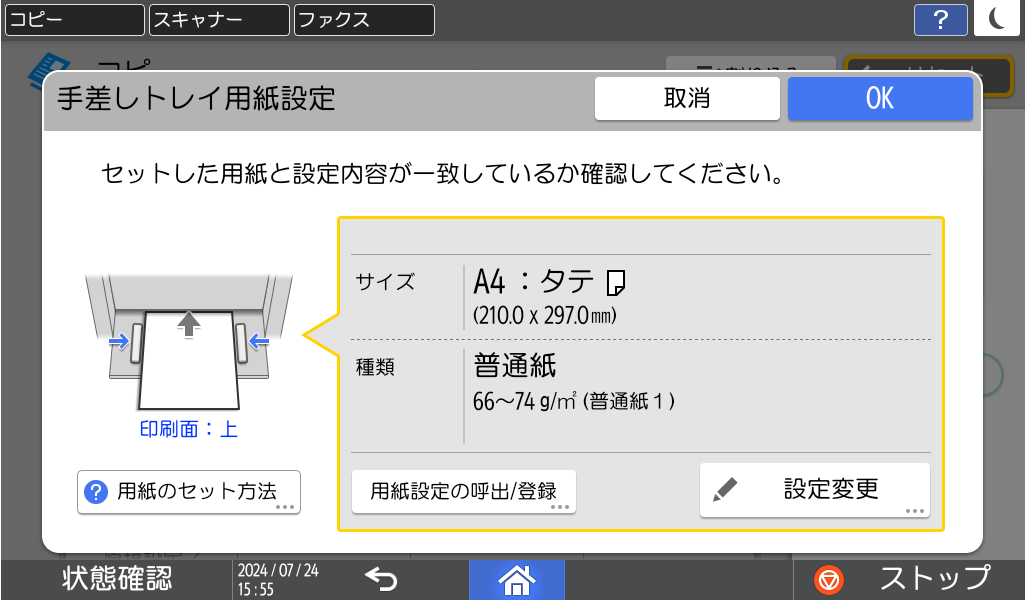The width and height of the screenshot is (1026, 600).
Task: Confirm settings with OK button
Action: click(x=879, y=99)
